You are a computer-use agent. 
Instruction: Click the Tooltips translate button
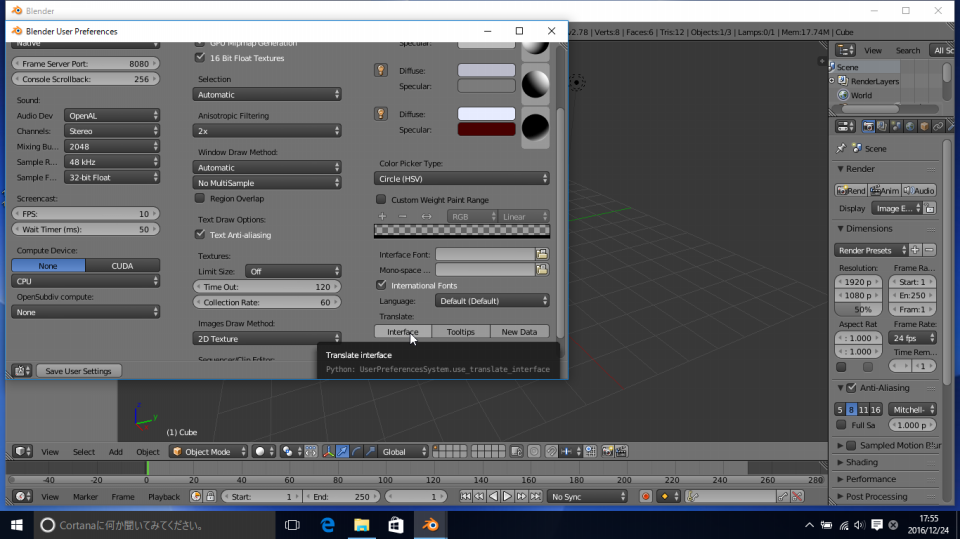click(460, 331)
